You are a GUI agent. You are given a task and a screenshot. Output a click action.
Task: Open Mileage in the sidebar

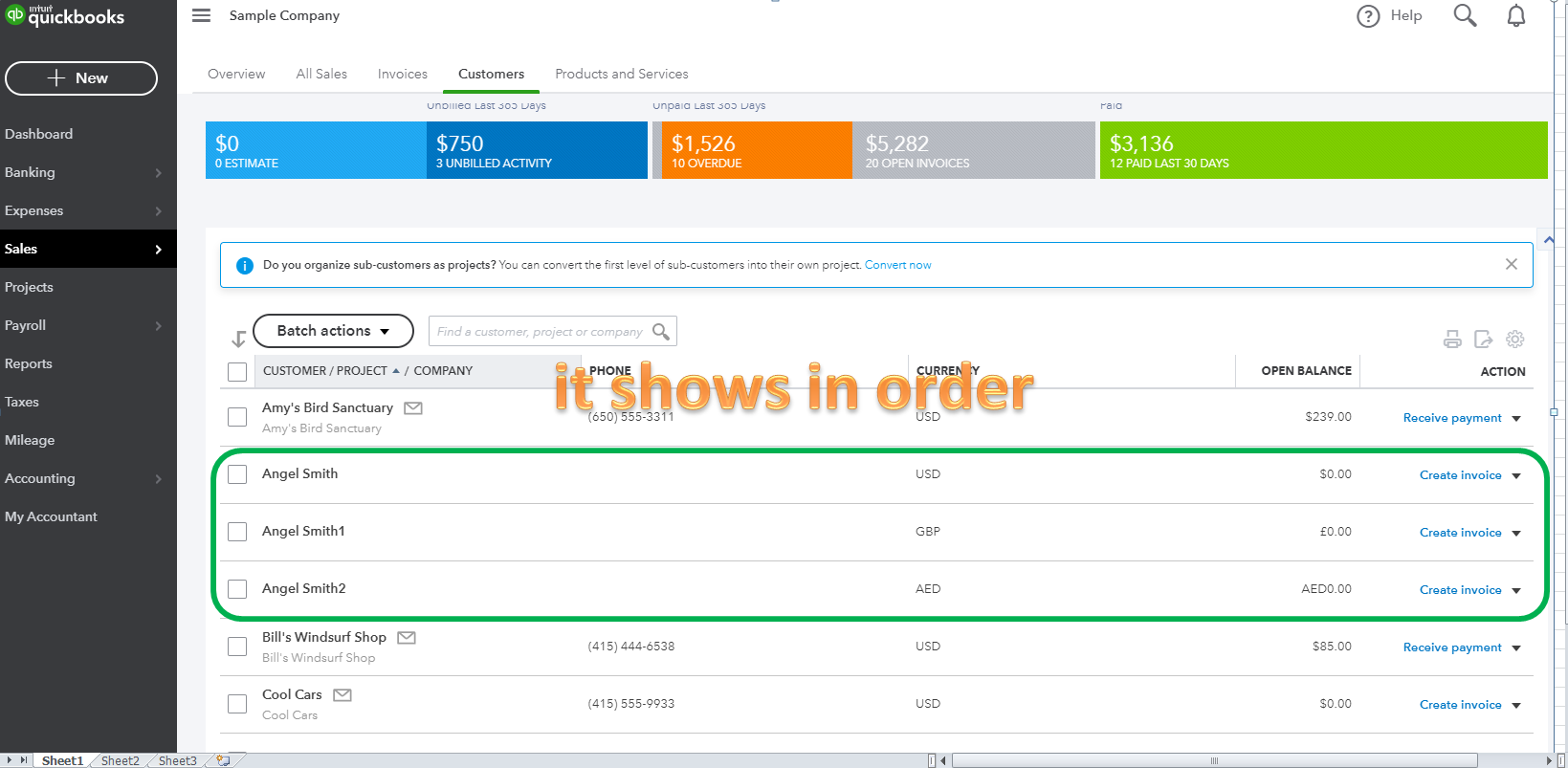pyautogui.click(x=30, y=440)
